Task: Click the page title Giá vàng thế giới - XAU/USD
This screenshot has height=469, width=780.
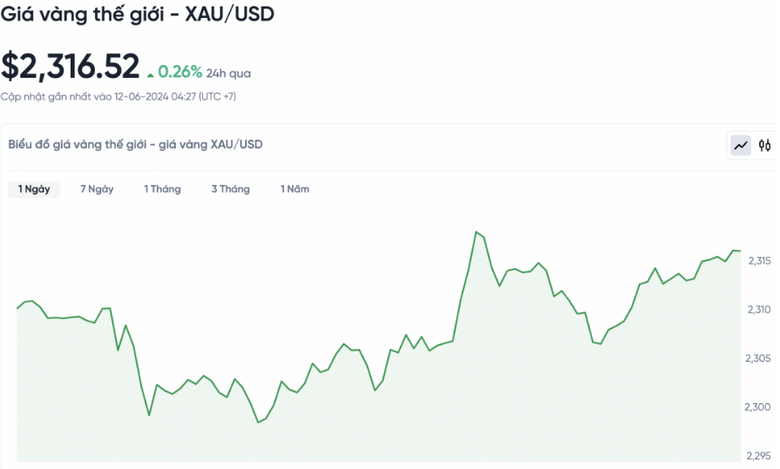Action: [138, 15]
